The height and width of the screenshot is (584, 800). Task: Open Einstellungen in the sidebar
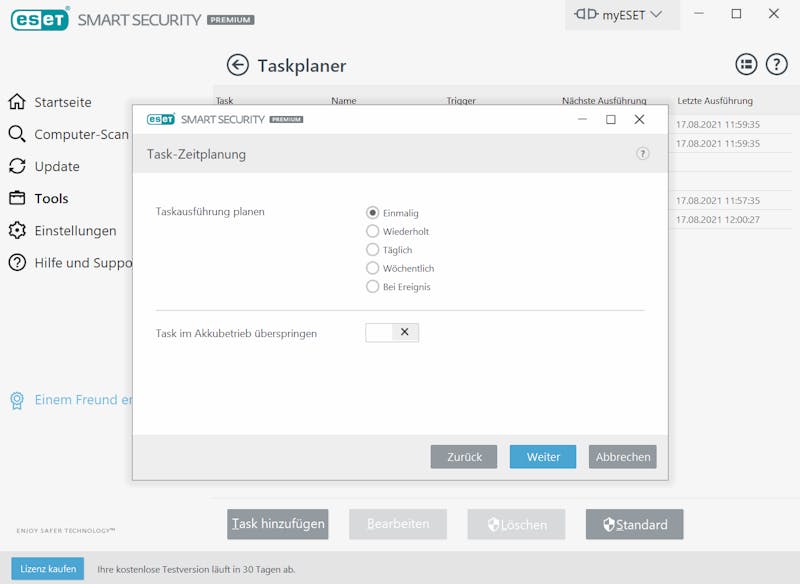tap(76, 231)
